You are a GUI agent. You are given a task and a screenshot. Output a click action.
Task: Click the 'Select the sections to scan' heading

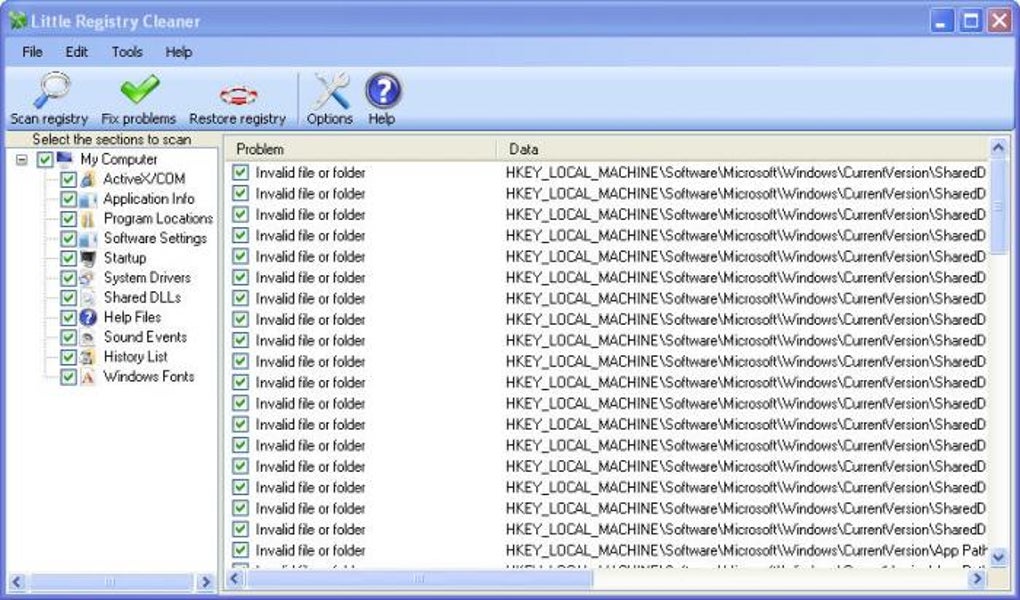[x=112, y=139]
